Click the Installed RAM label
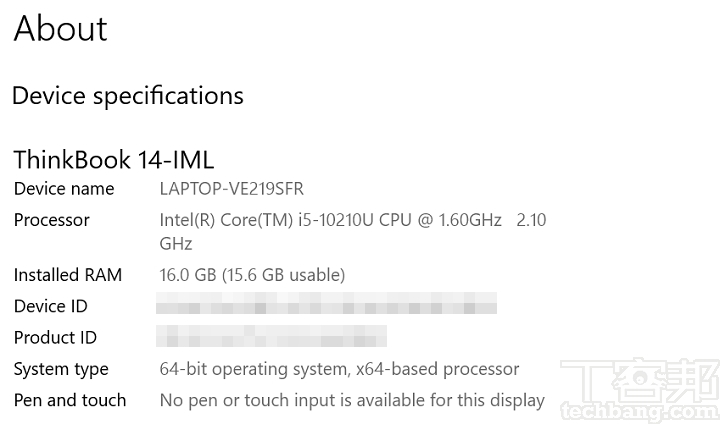 click(x=68, y=275)
